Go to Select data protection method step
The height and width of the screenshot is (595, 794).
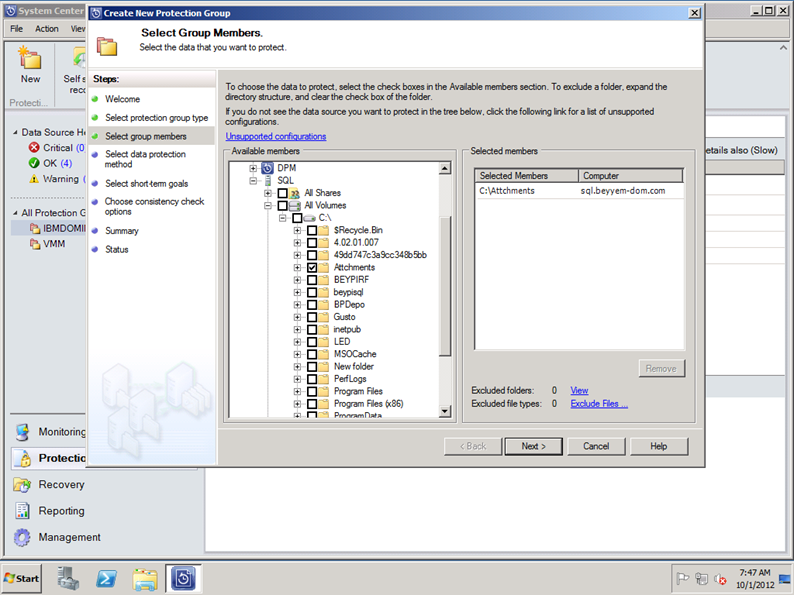(145, 159)
